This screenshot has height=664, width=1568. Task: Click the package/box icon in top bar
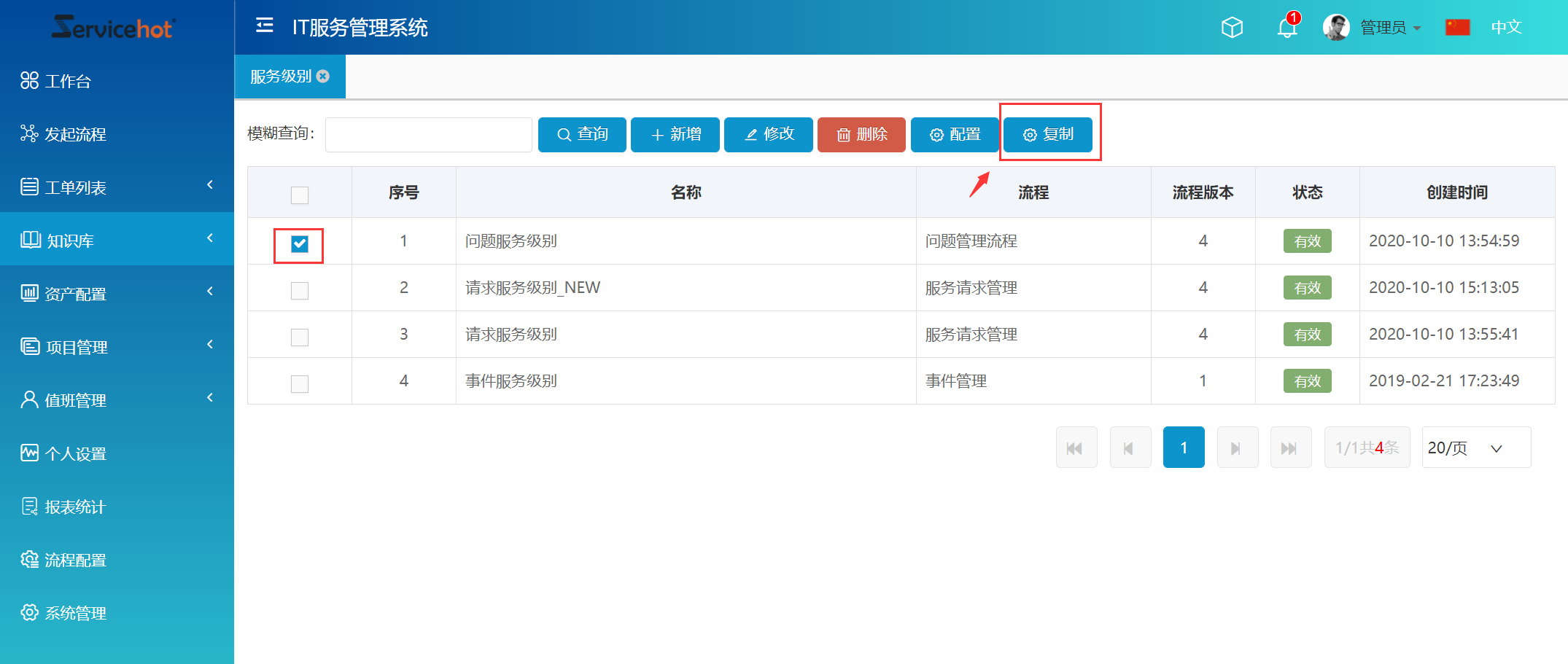(x=1232, y=27)
